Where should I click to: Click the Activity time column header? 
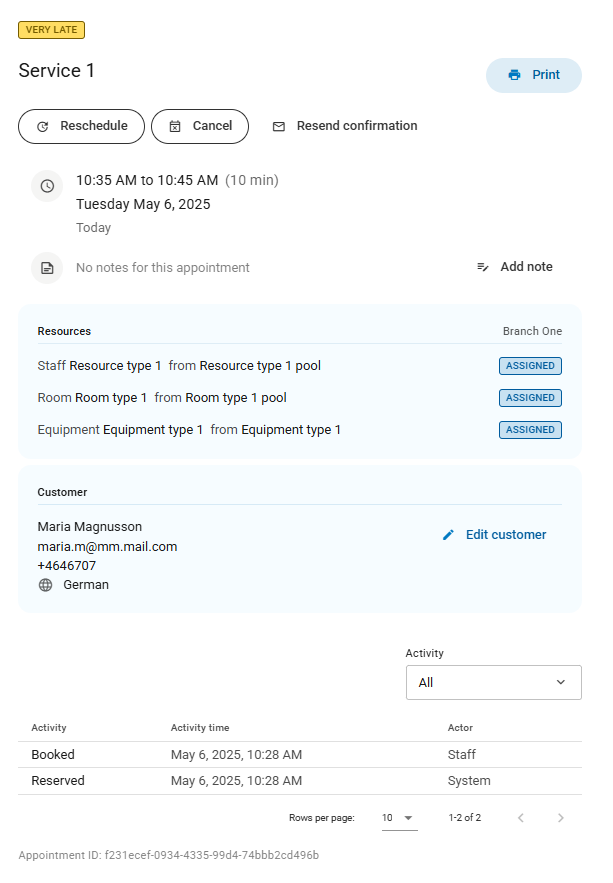point(200,728)
